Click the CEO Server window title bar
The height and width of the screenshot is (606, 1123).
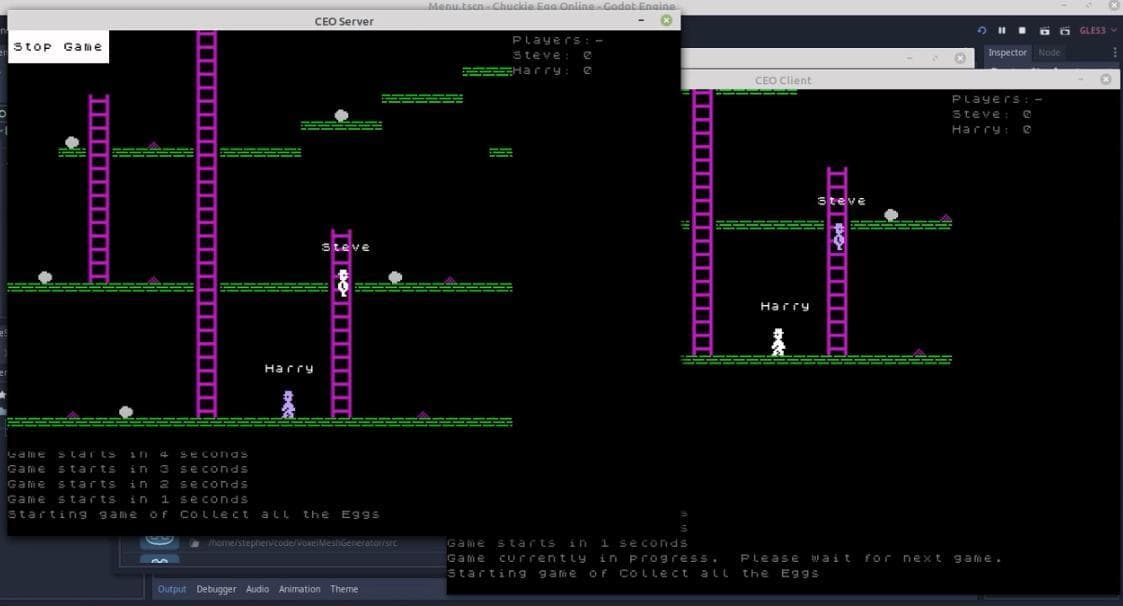(344, 21)
